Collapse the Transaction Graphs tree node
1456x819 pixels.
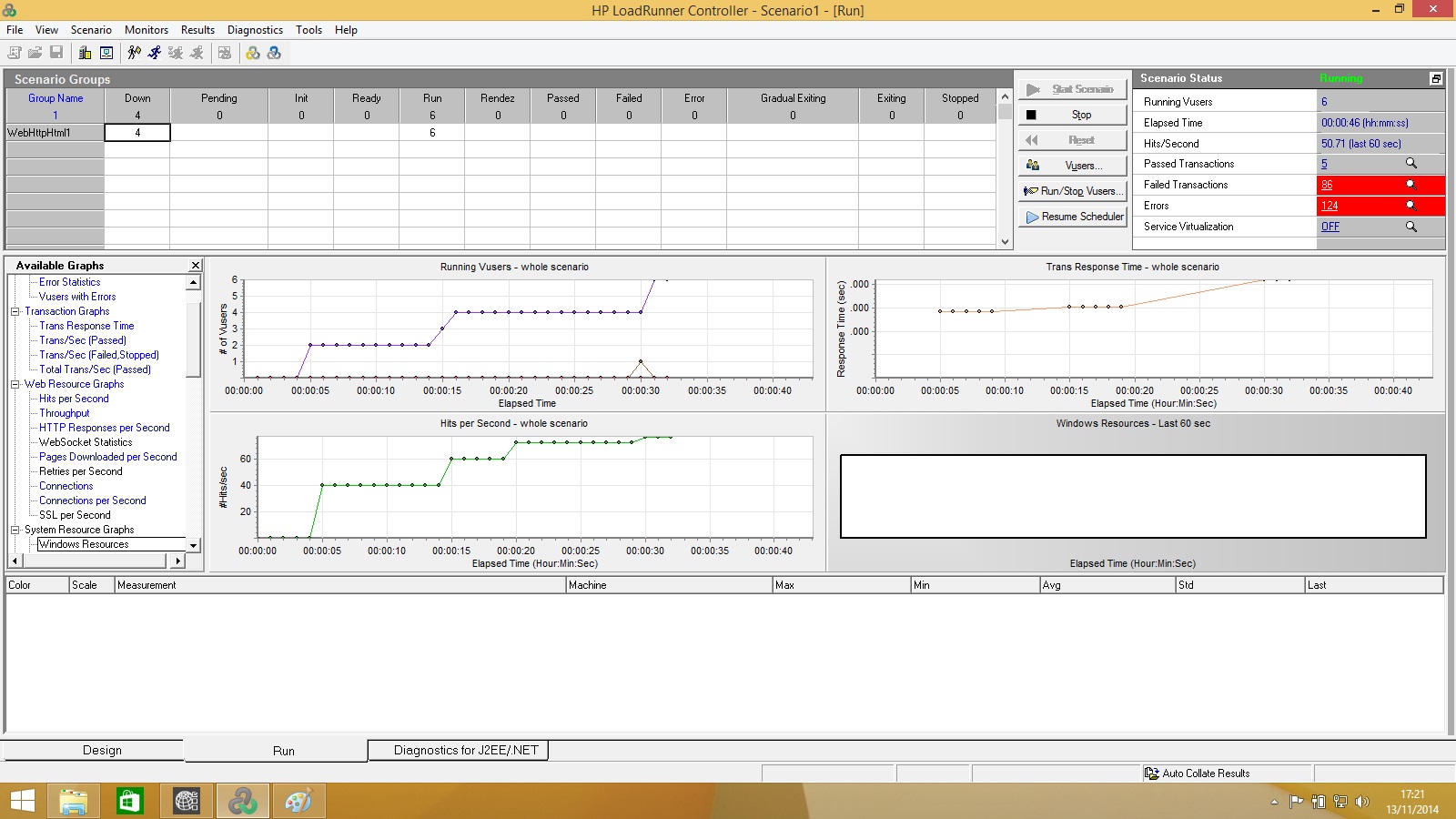pos(15,311)
